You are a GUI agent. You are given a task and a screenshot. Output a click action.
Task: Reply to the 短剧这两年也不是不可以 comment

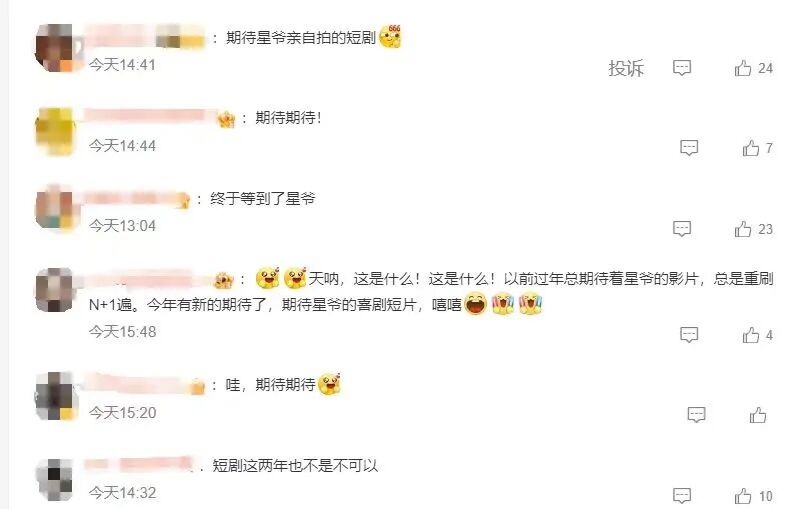pyautogui.click(x=682, y=495)
